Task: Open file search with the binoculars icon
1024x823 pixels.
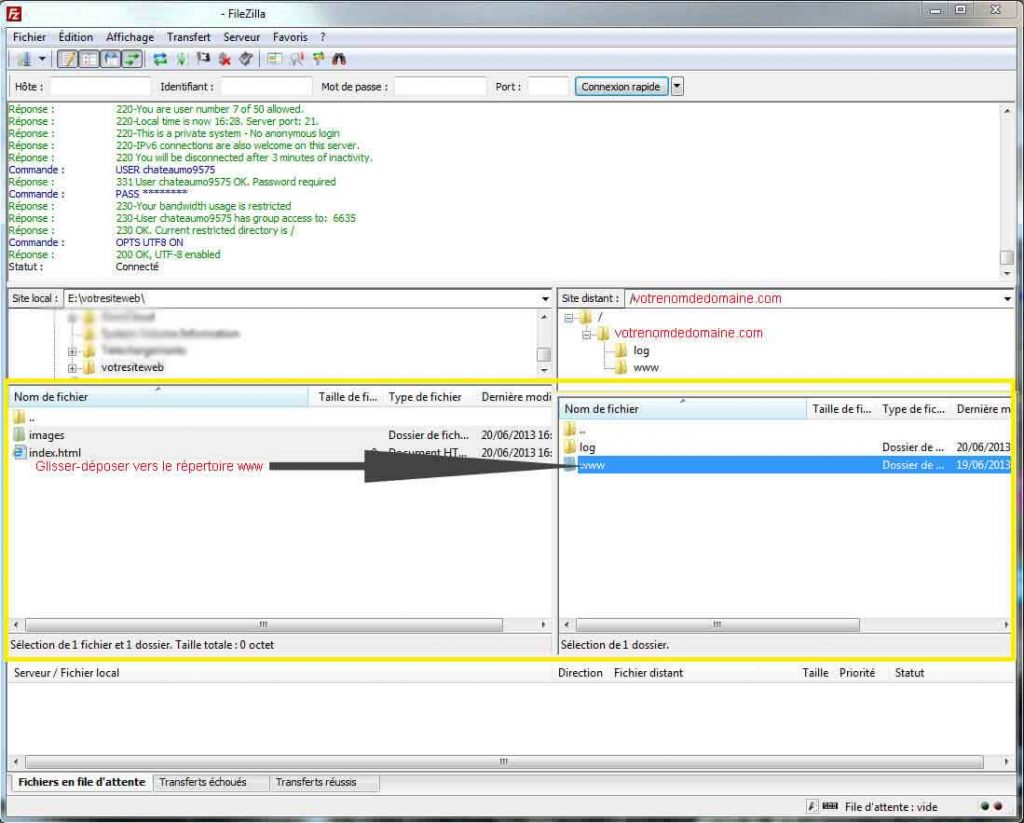Action: (x=340, y=59)
